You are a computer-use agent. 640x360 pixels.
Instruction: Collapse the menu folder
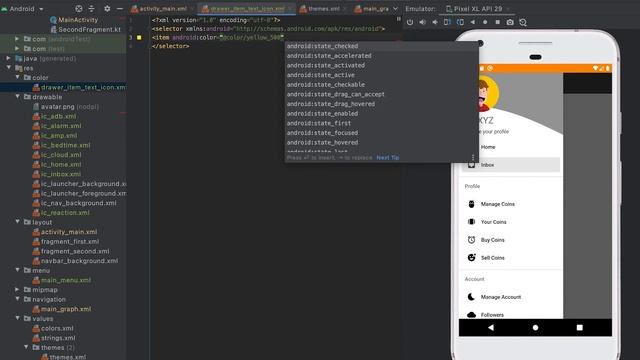(x=17, y=270)
